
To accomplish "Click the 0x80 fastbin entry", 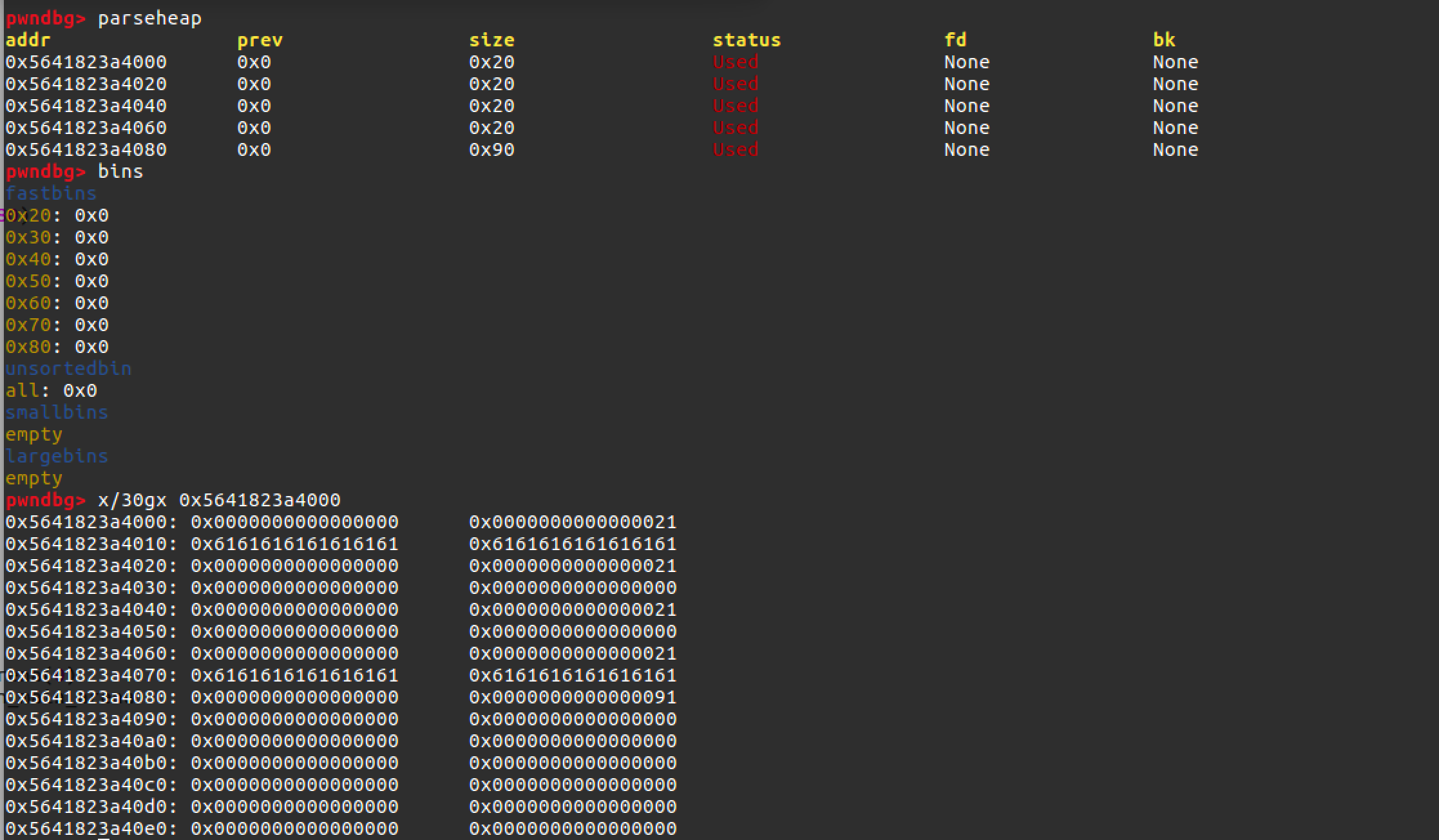I will click(57, 347).
